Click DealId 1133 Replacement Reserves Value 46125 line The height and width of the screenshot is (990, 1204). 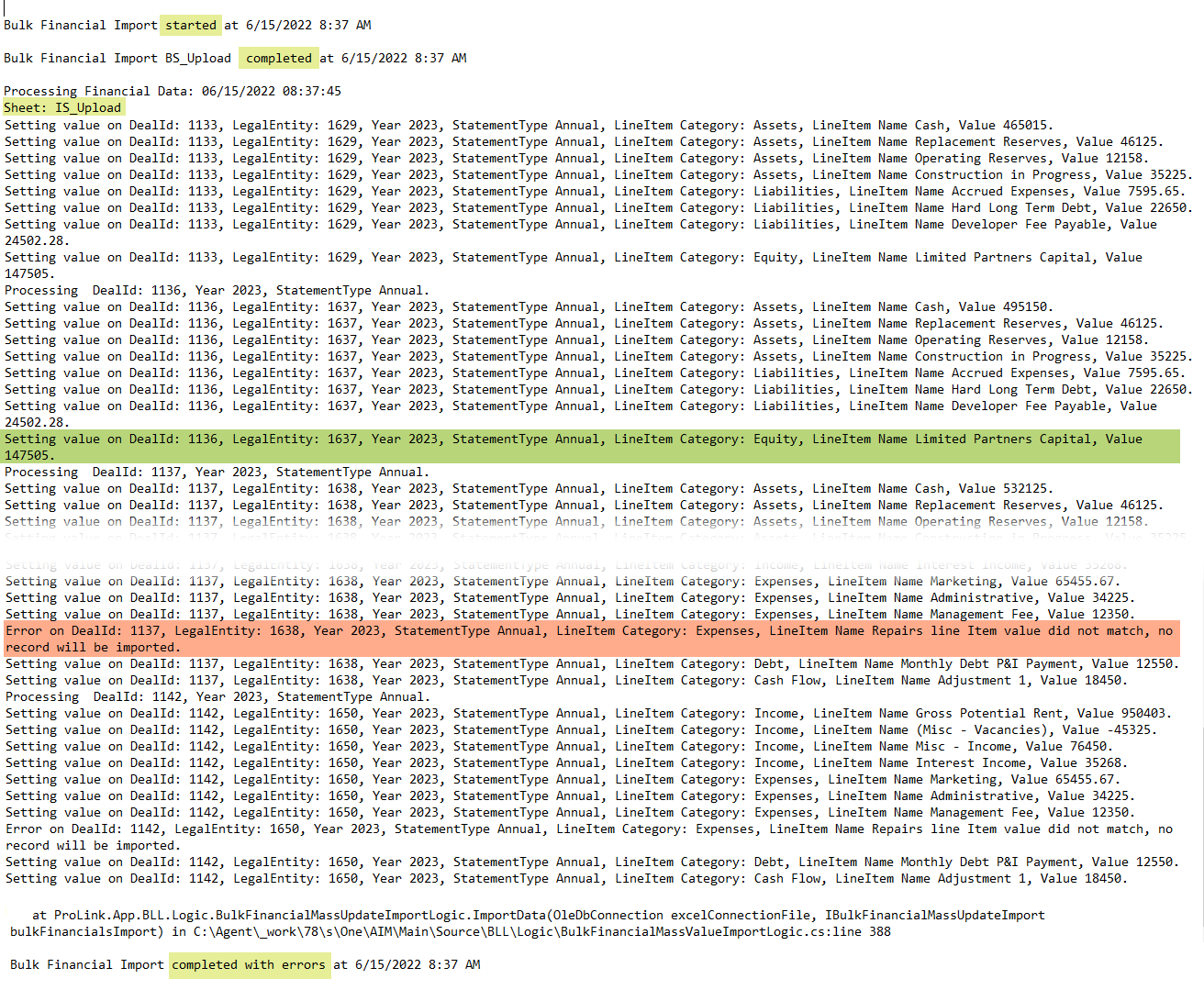point(584,141)
